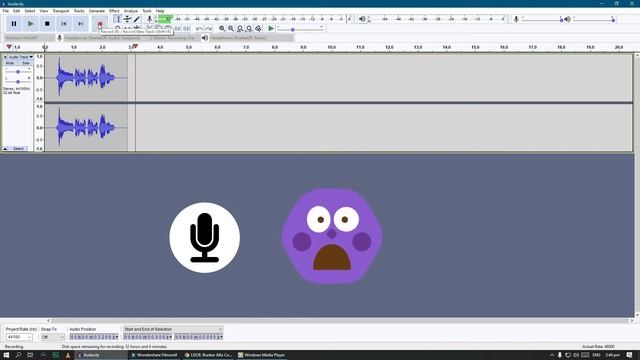The width and height of the screenshot is (640, 360).
Task: Click the track Select button
Action: tap(18, 149)
